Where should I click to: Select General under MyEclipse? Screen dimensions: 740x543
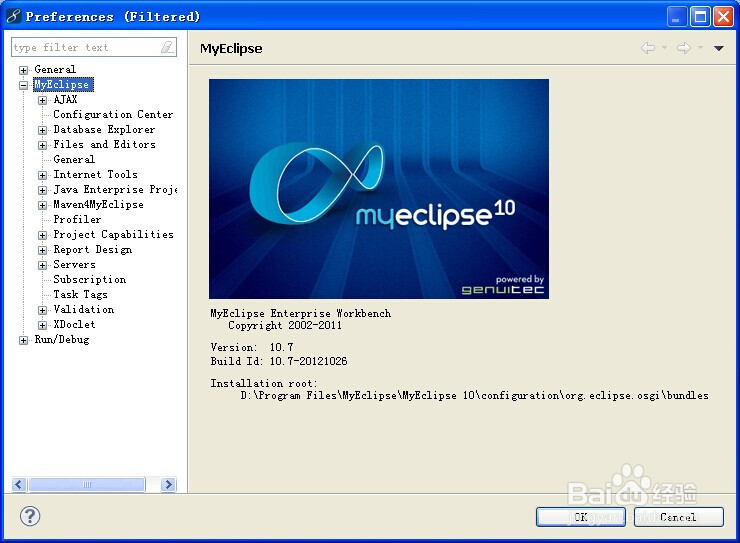pyautogui.click(x=74, y=159)
